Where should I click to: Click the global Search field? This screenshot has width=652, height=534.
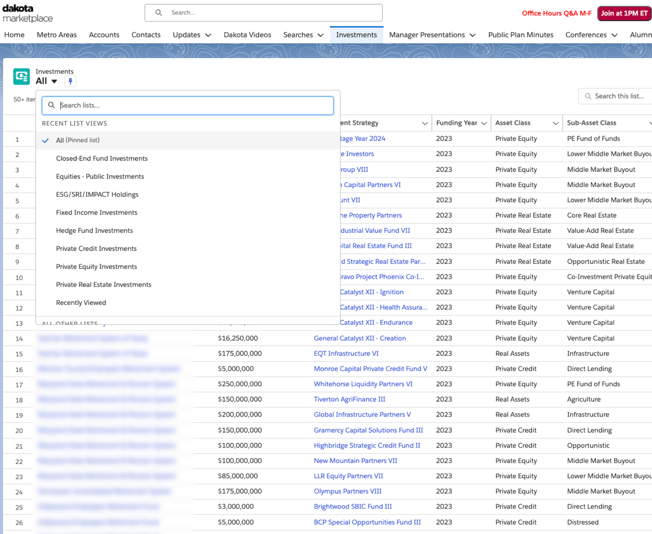click(263, 12)
